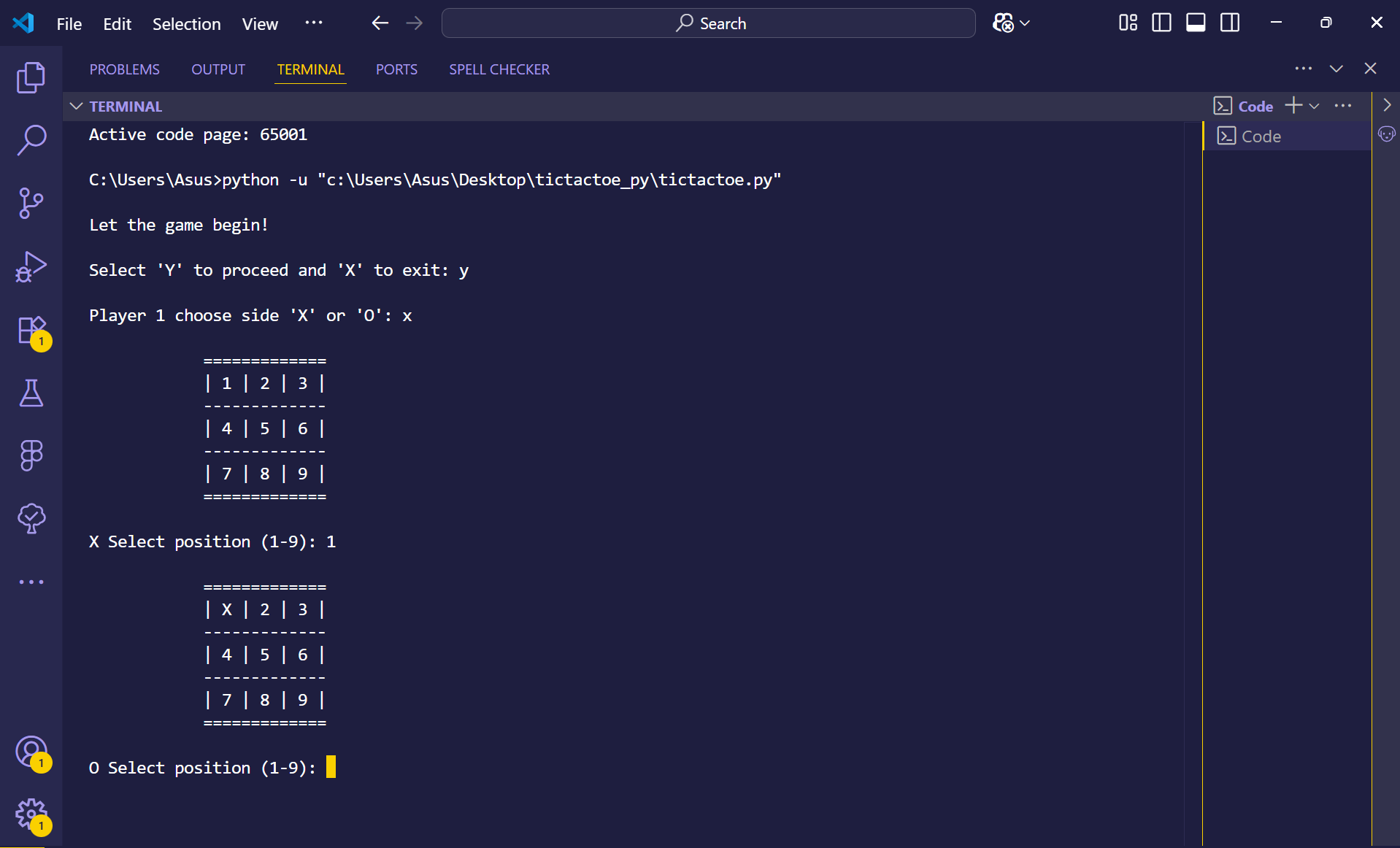Open the tree checkmark extension icon

pos(31,518)
